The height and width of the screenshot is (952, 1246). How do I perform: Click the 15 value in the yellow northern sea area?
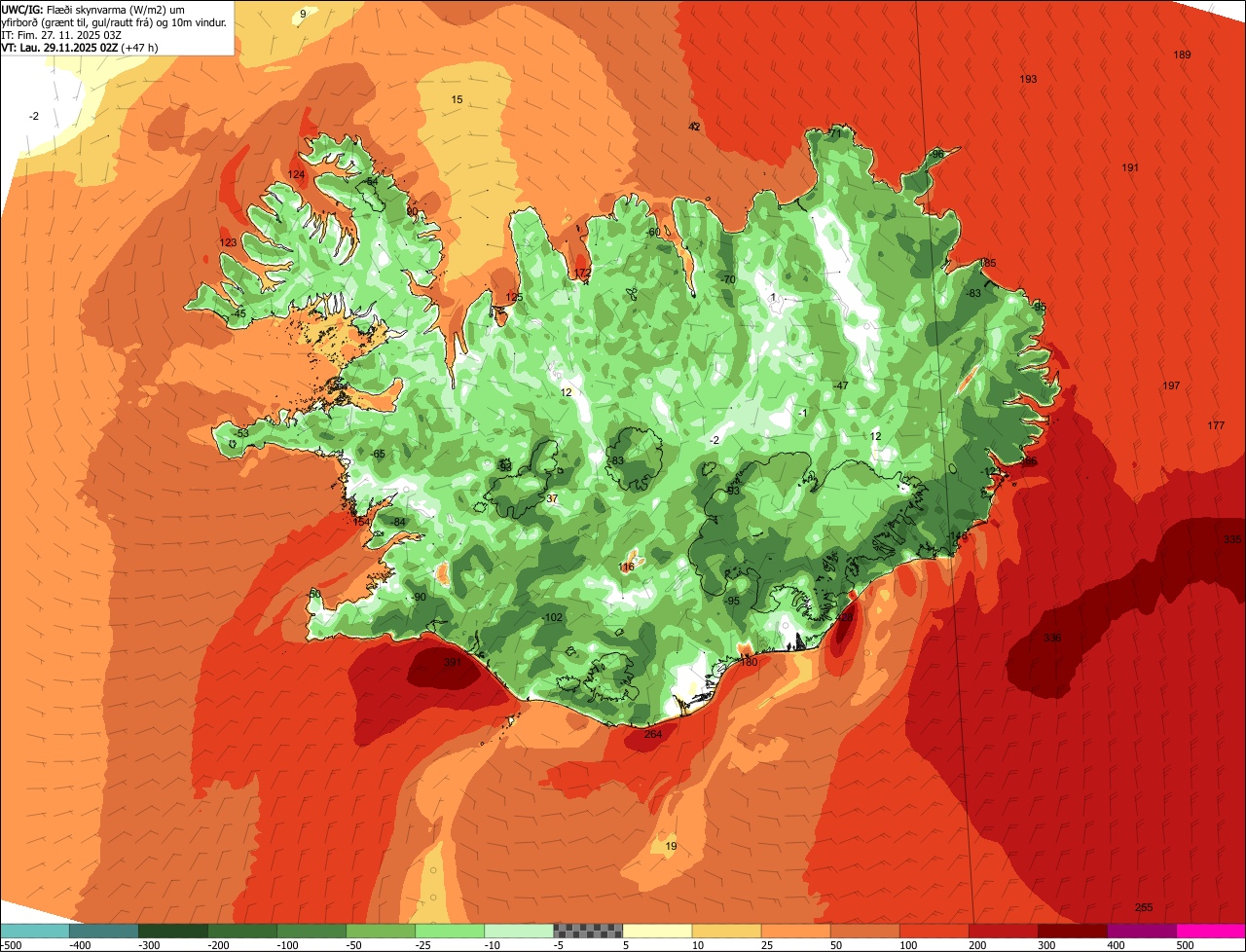pyautogui.click(x=457, y=99)
